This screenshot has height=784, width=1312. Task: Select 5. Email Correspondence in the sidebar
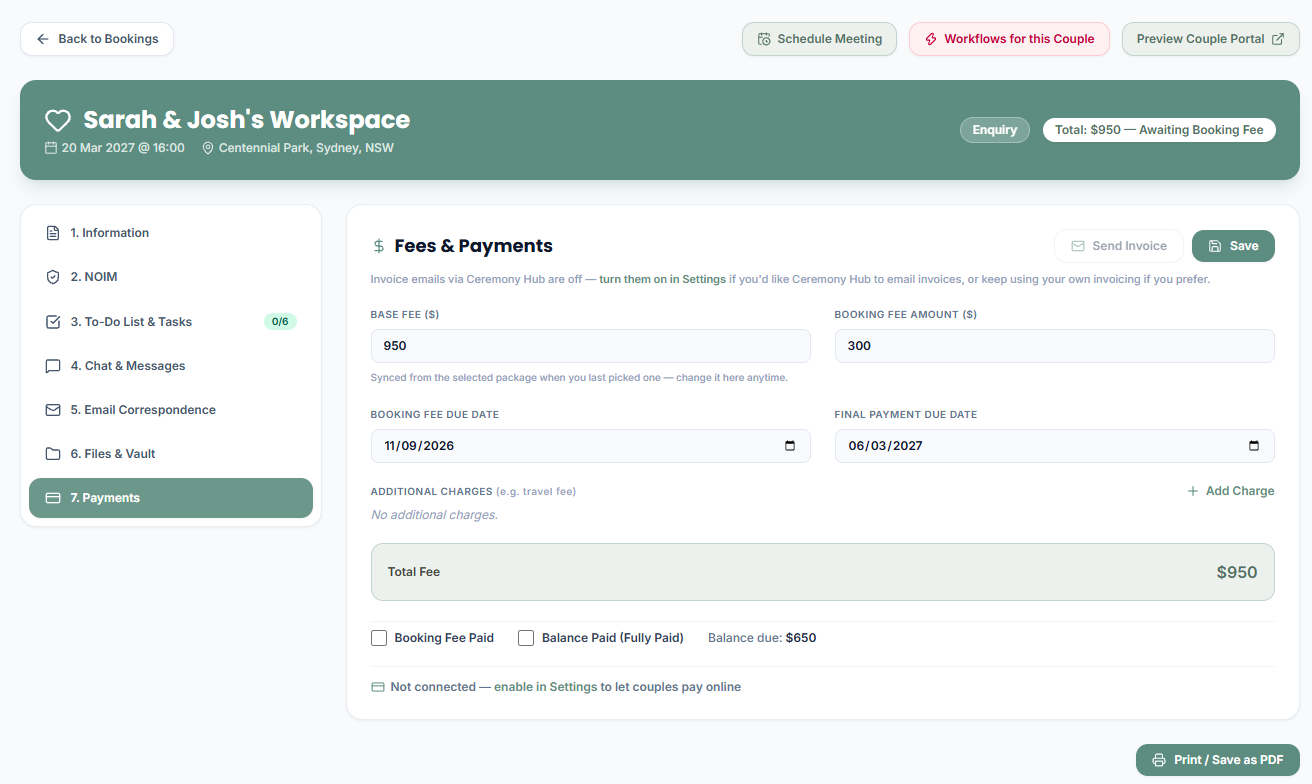[x=171, y=410]
